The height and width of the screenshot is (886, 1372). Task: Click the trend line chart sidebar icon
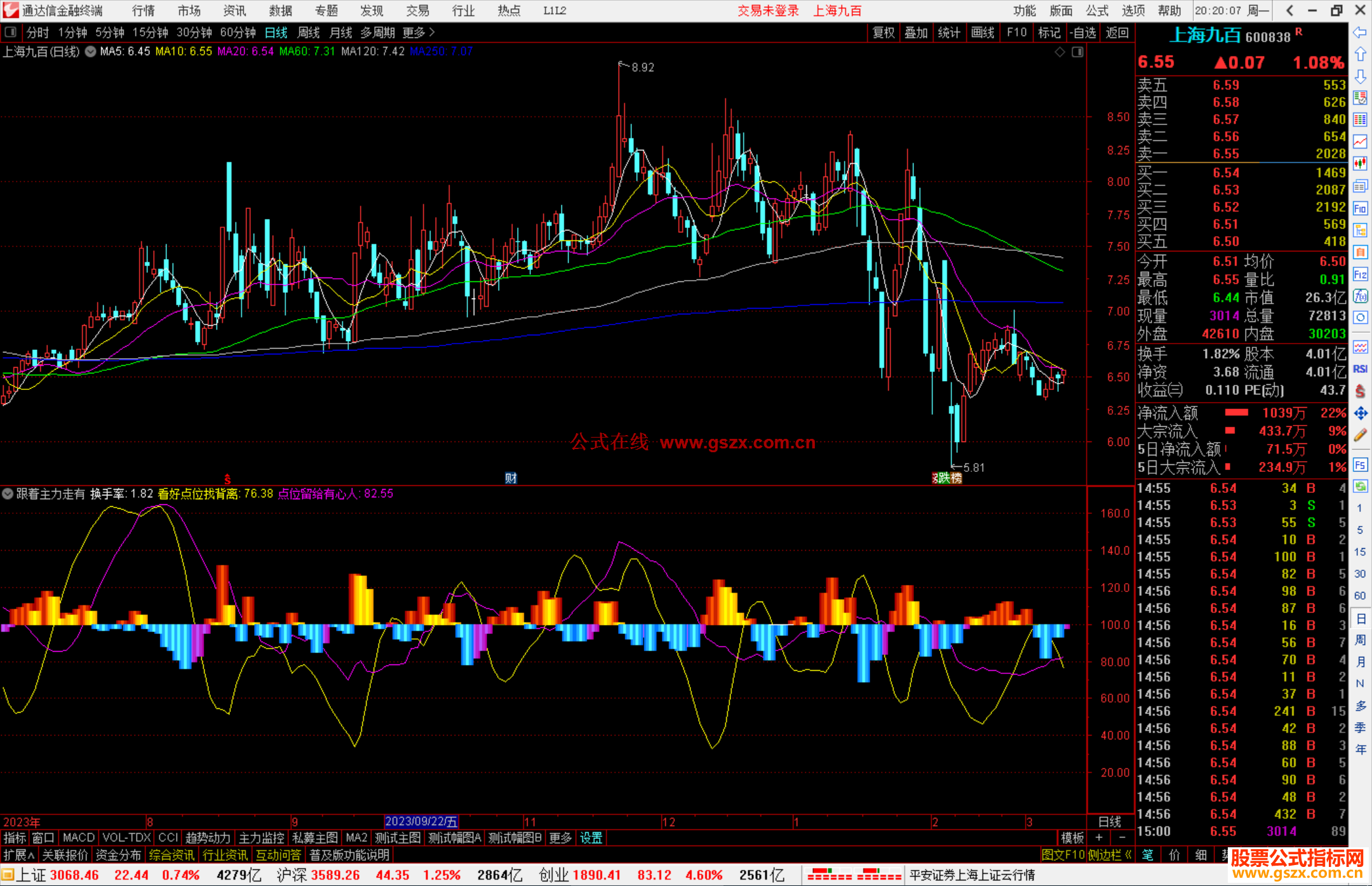(x=1360, y=141)
